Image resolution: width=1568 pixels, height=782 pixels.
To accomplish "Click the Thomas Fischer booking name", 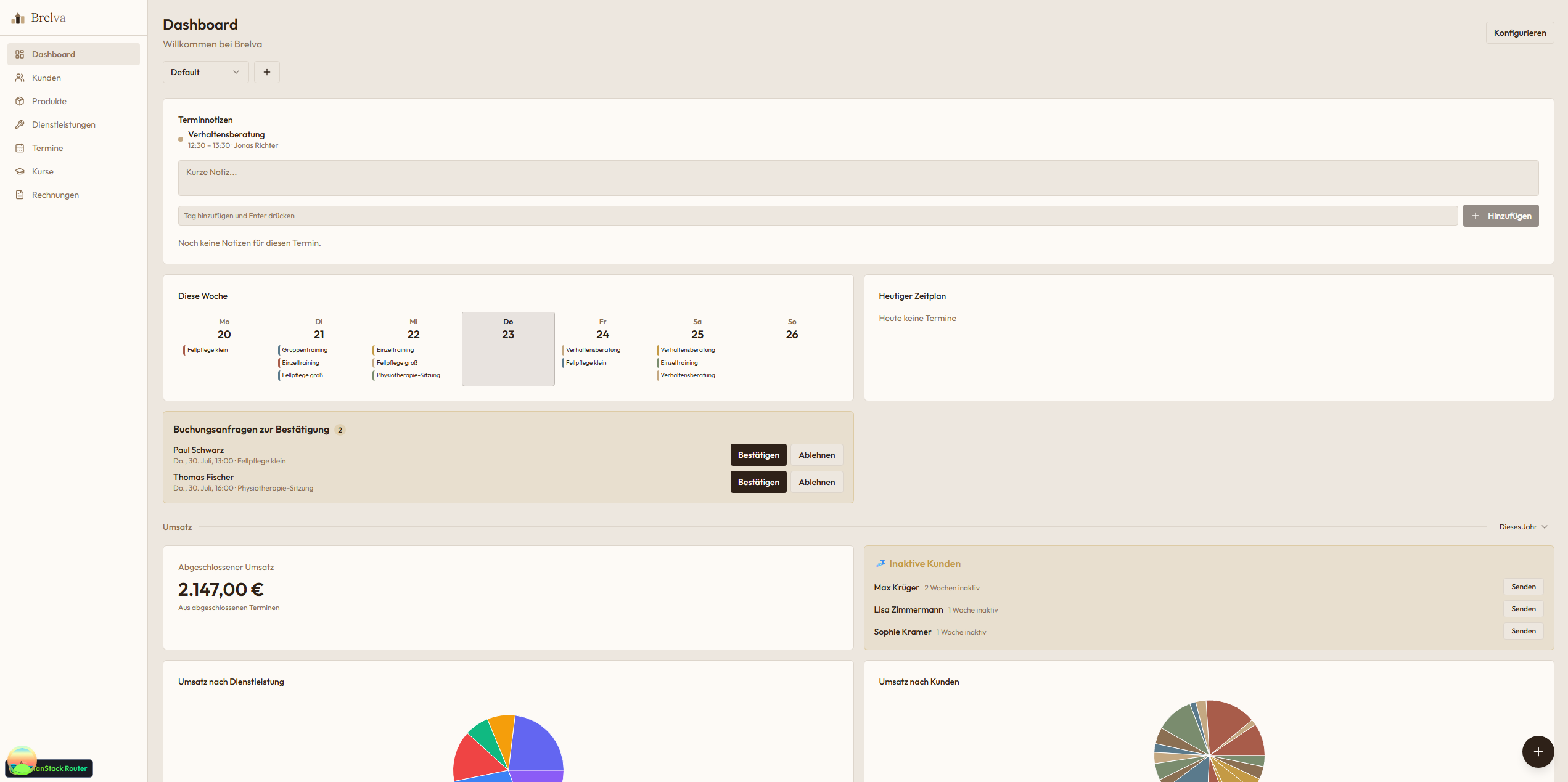I will click(x=203, y=477).
